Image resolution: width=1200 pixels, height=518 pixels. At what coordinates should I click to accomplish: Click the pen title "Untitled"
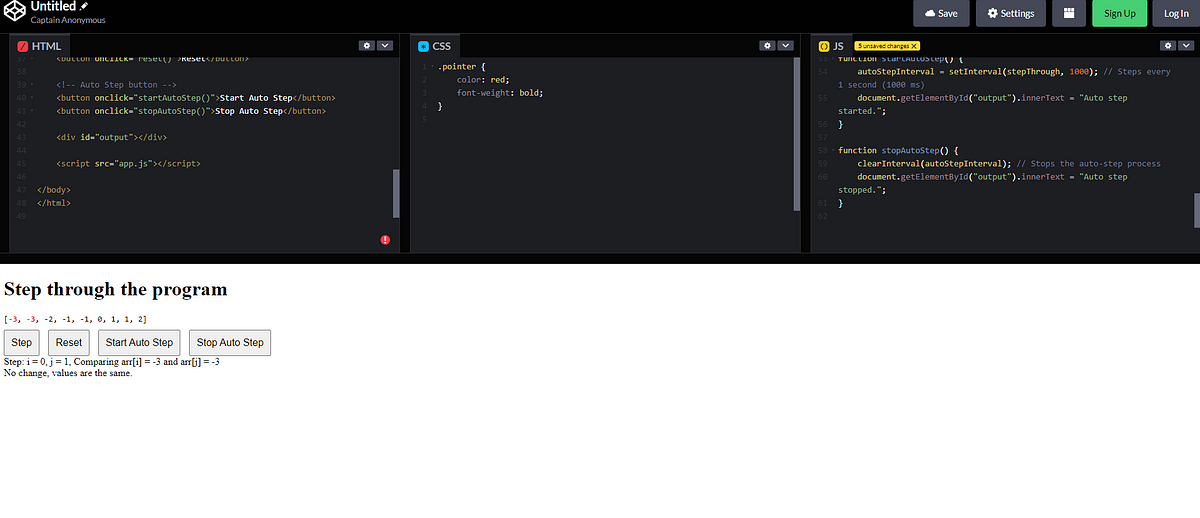click(x=53, y=7)
